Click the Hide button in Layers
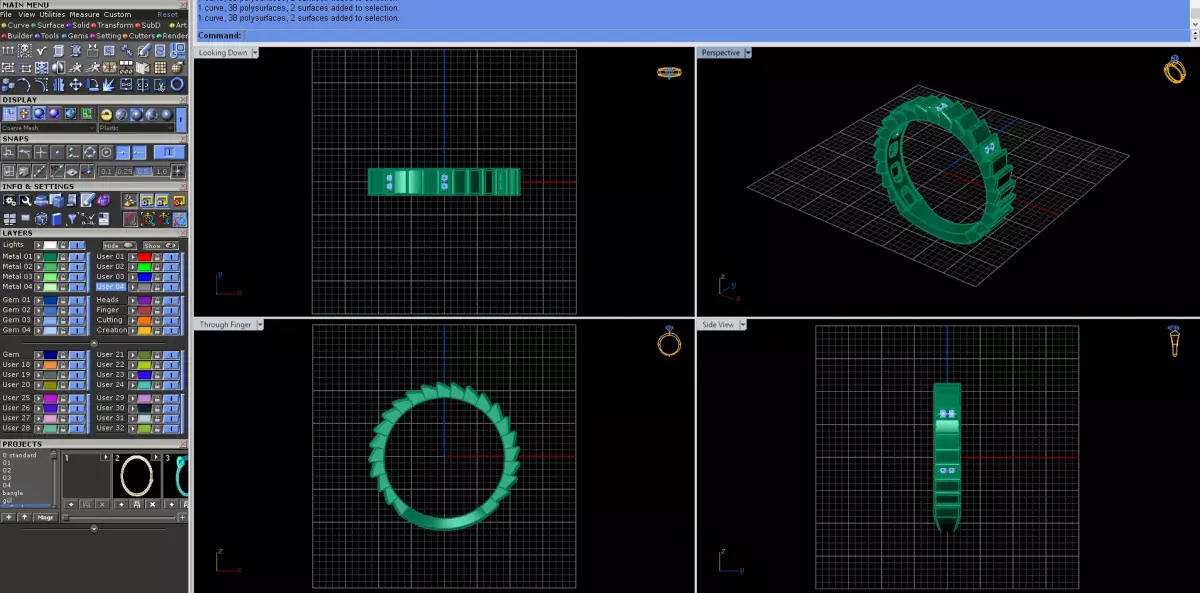Viewport: 1200px width, 593px height. [120, 245]
